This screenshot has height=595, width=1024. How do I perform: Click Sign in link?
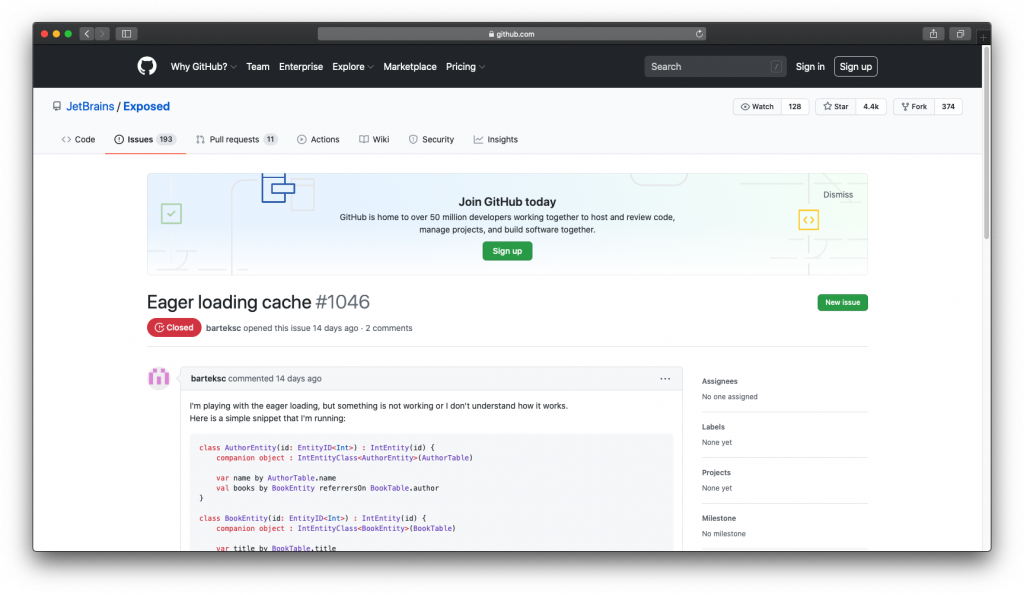pyautogui.click(x=810, y=67)
